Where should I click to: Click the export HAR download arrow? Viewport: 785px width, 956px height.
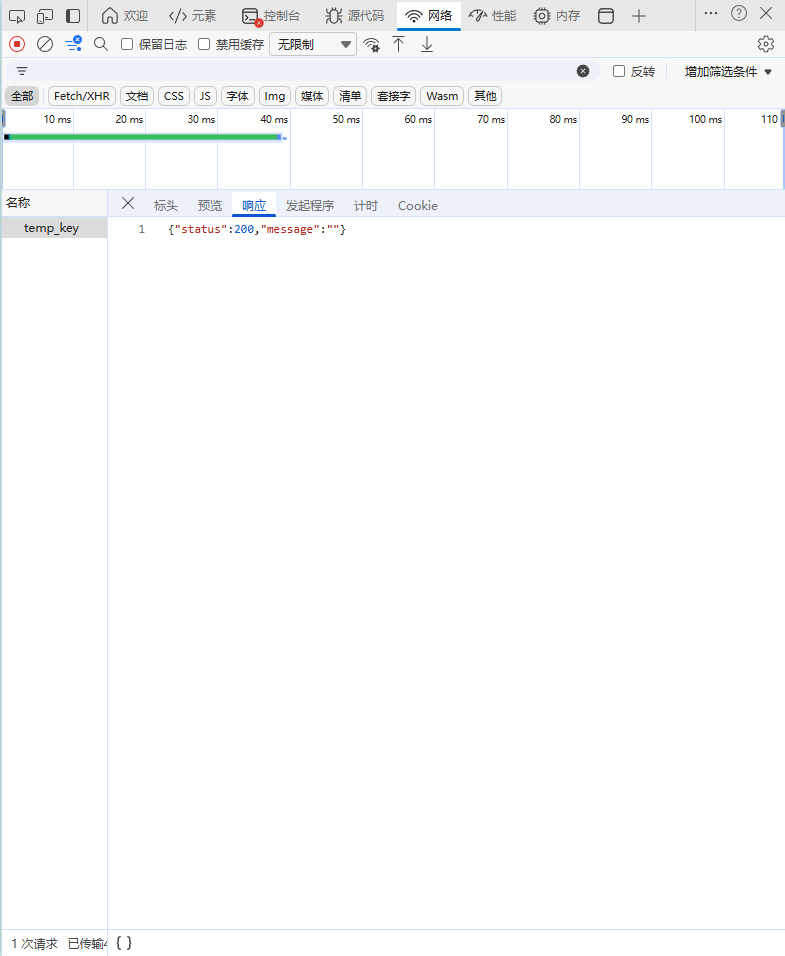(x=427, y=44)
